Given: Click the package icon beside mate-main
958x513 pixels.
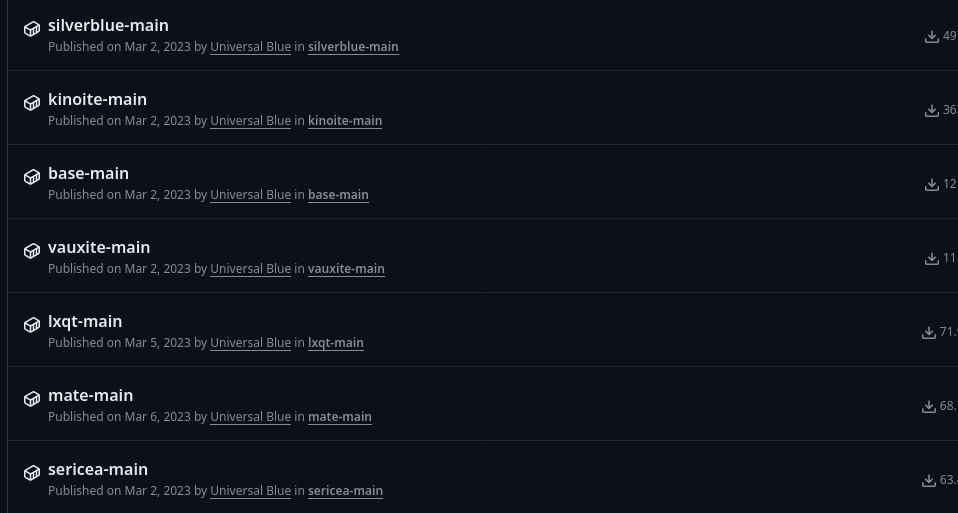Looking at the screenshot, I should tap(32, 399).
